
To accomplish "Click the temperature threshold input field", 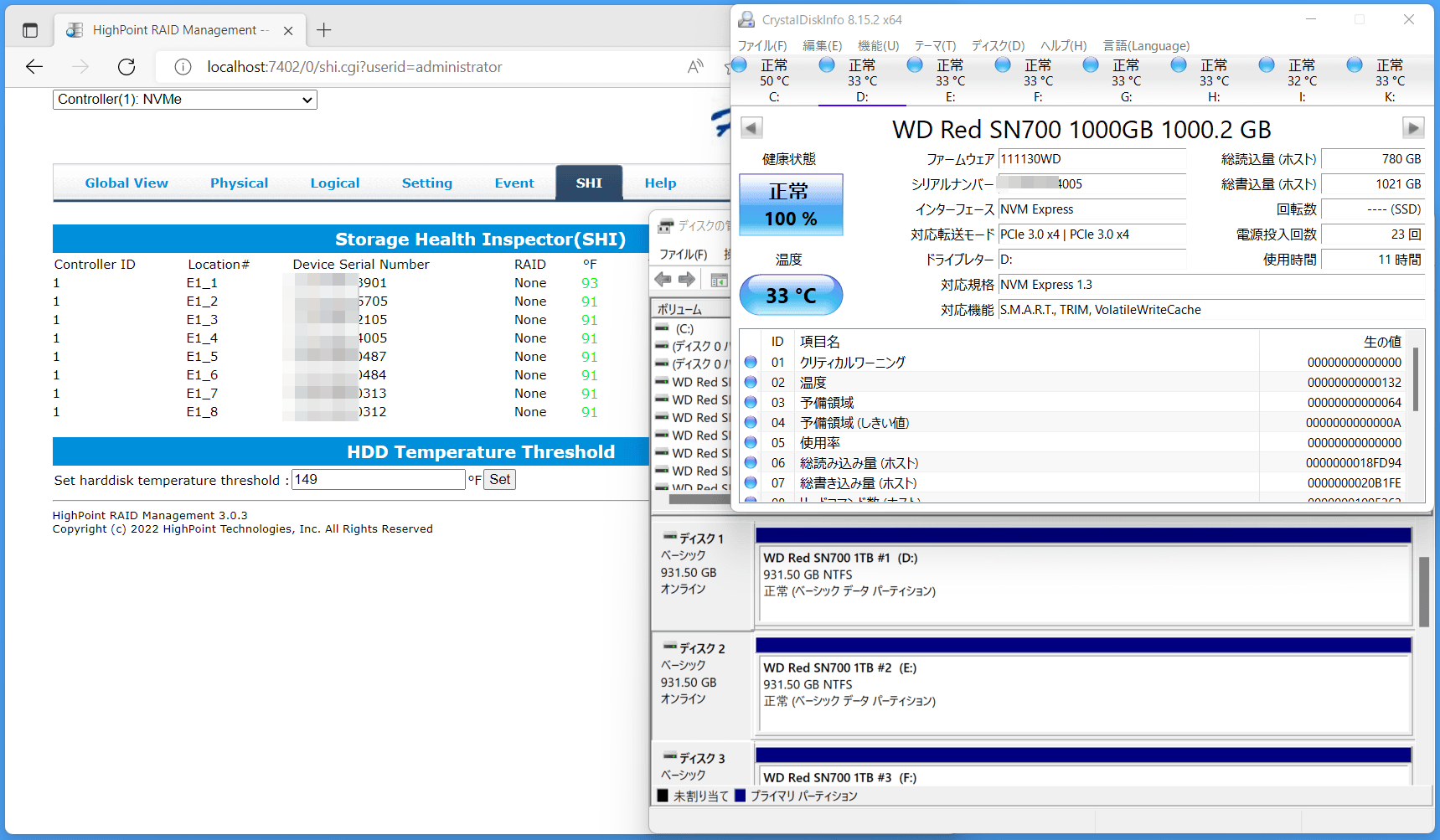I will tap(379, 480).
